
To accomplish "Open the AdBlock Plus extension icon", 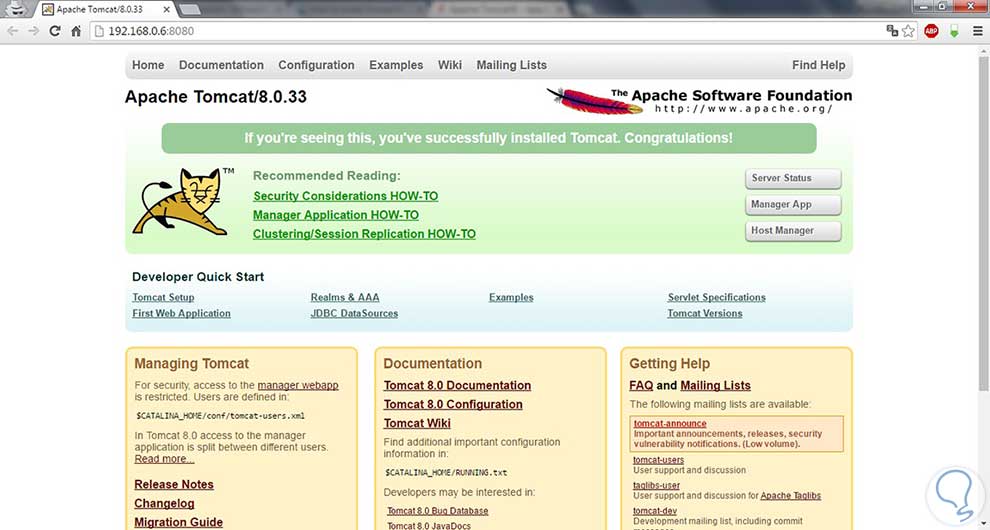I will click(x=931, y=31).
